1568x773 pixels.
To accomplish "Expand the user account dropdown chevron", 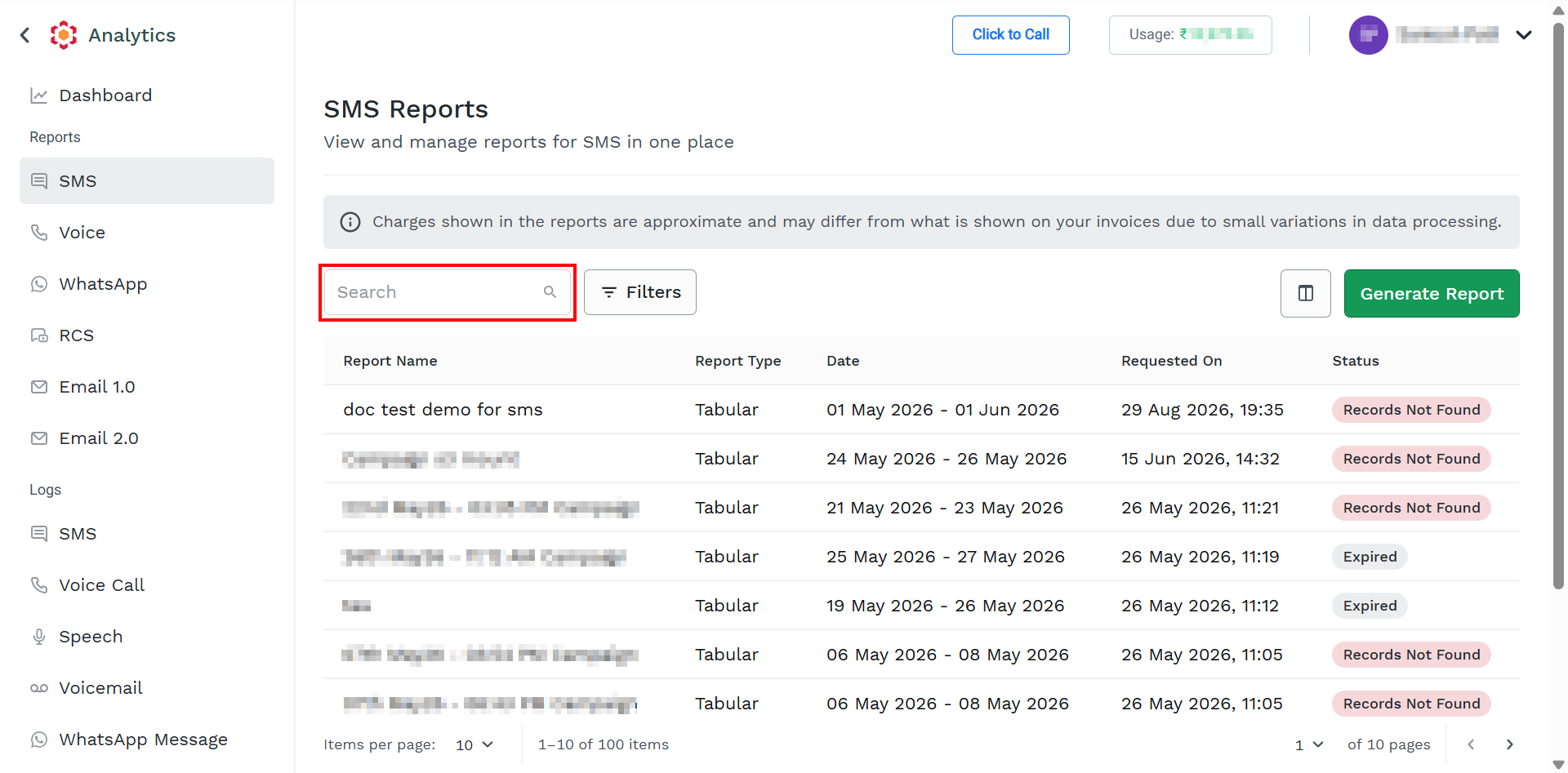I will pyautogui.click(x=1523, y=35).
